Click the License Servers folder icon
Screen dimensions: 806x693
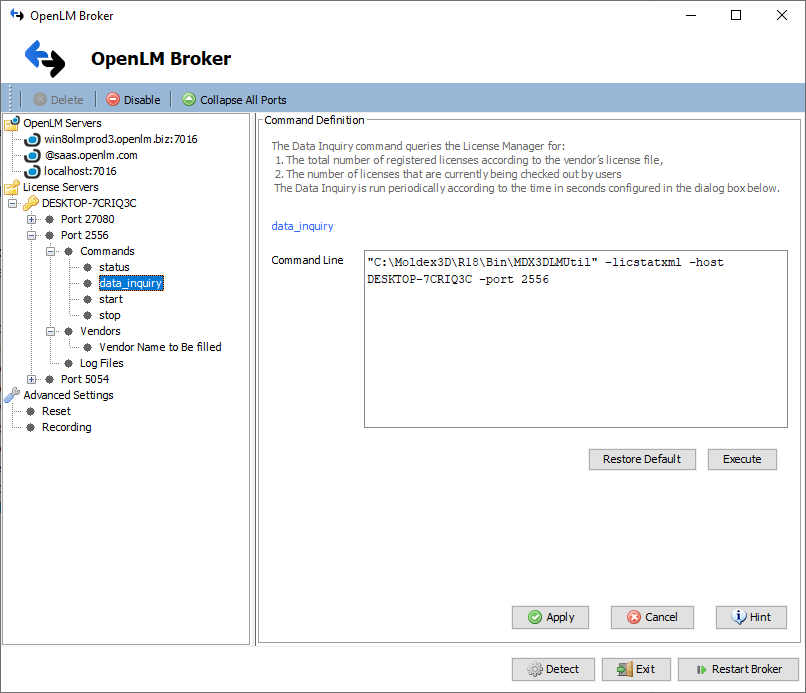pyautogui.click(x=14, y=187)
